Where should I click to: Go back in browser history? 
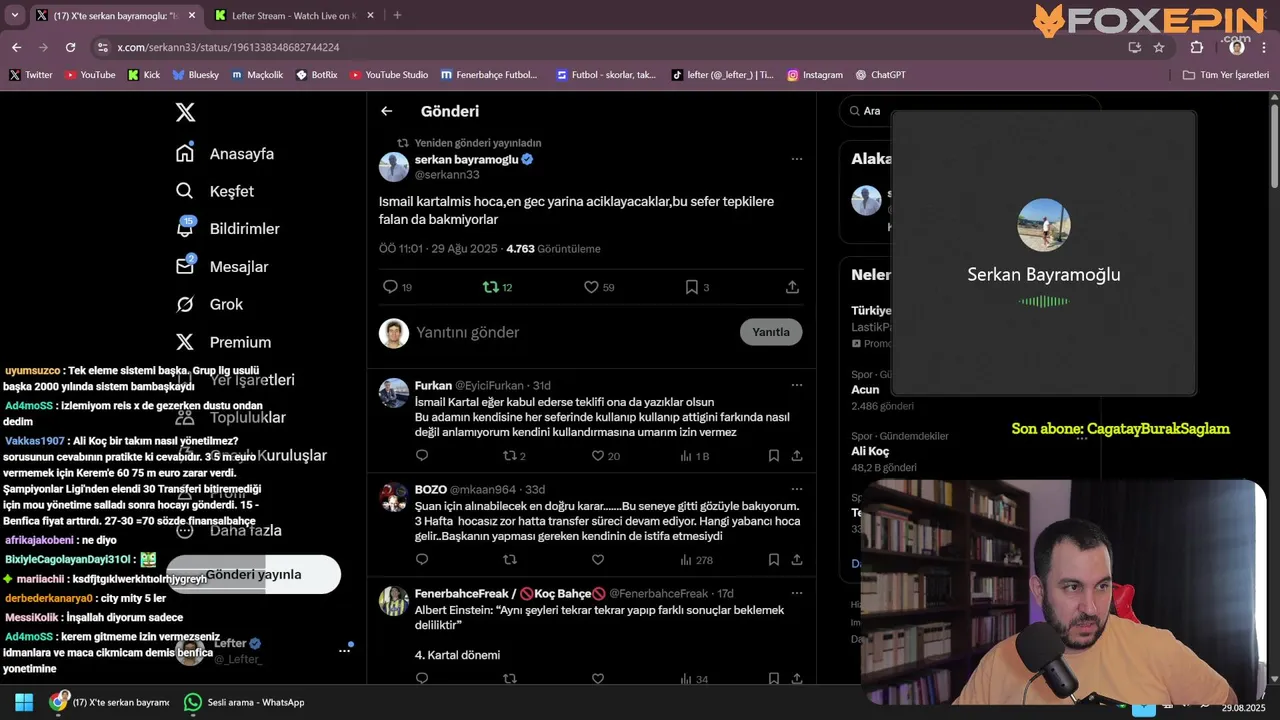pos(16,47)
